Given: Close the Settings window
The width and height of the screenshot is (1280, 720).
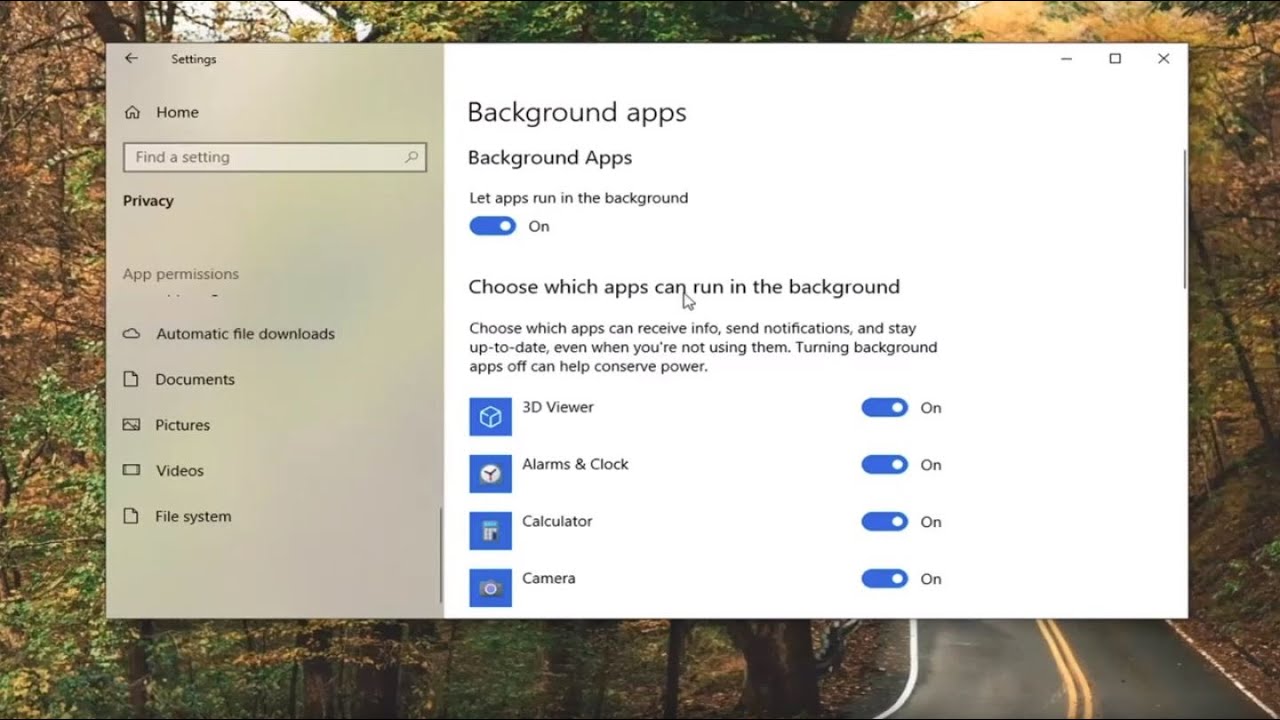Looking at the screenshot, I should pos(1163,59).
